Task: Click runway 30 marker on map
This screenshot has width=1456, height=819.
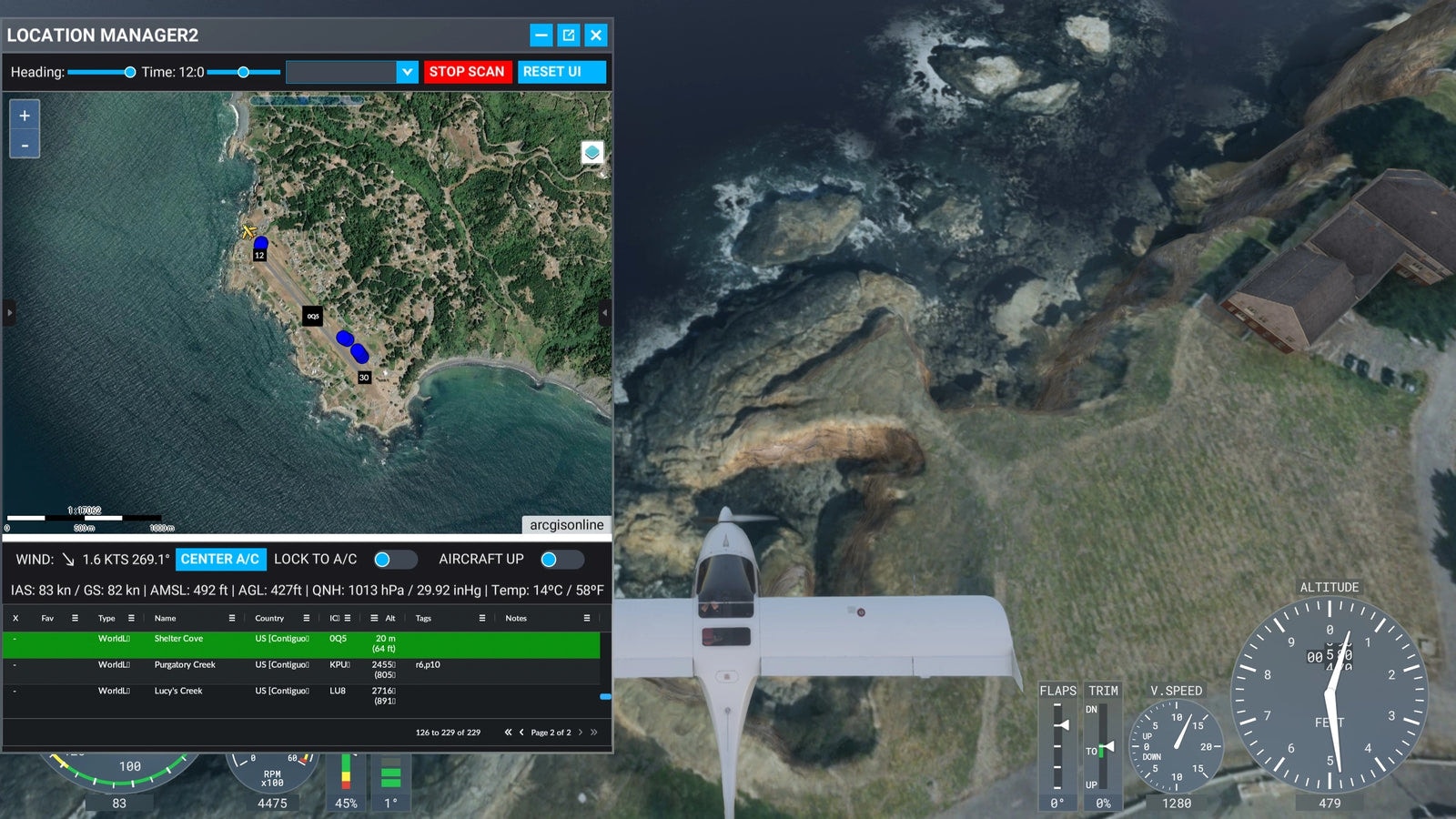Action: click(x=364, y=378)
